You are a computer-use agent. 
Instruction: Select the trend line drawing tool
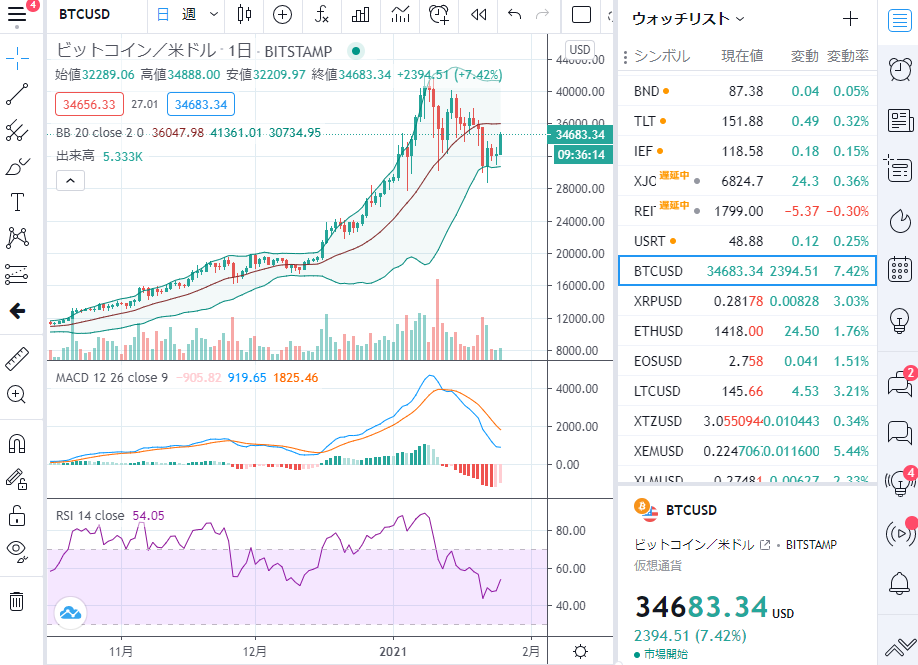coord(17,94)
